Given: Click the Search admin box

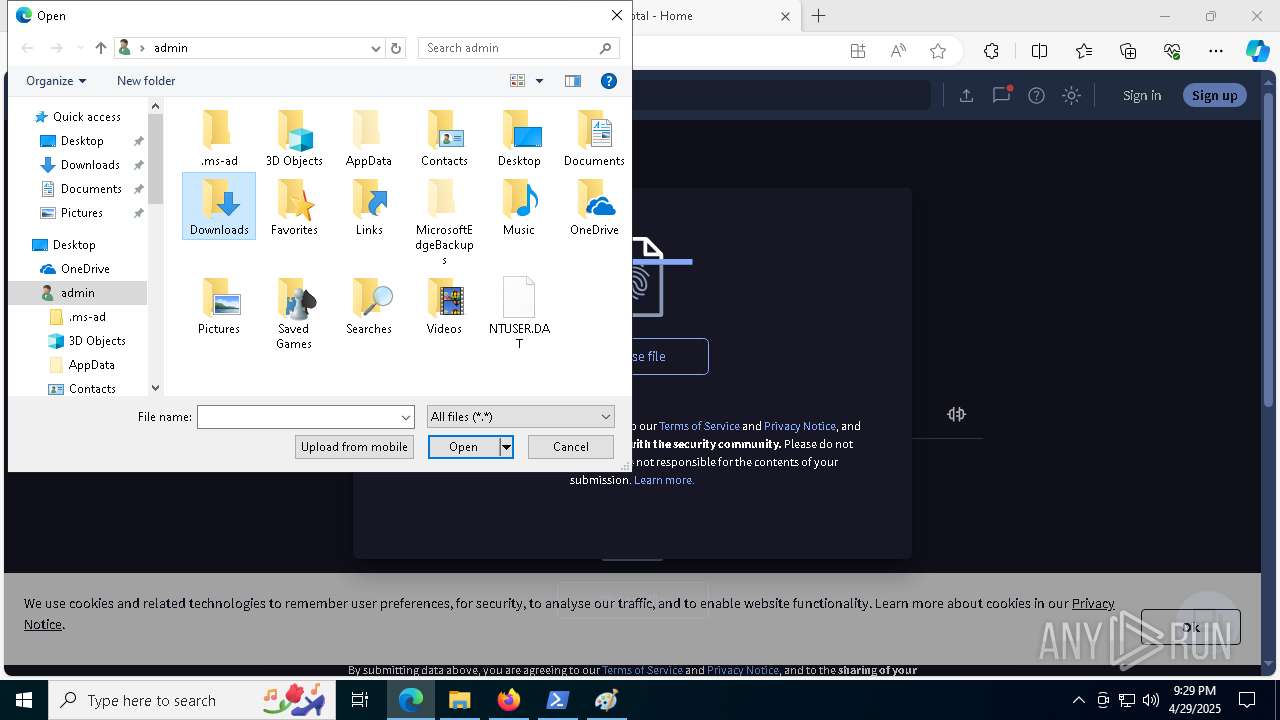Looking at the screenshot, I should coord(518,48).
